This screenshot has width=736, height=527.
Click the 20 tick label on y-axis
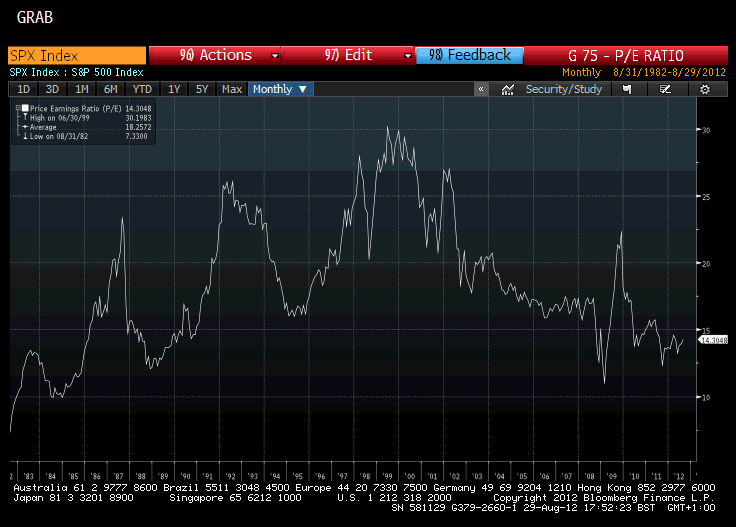[x=706, y=264]
